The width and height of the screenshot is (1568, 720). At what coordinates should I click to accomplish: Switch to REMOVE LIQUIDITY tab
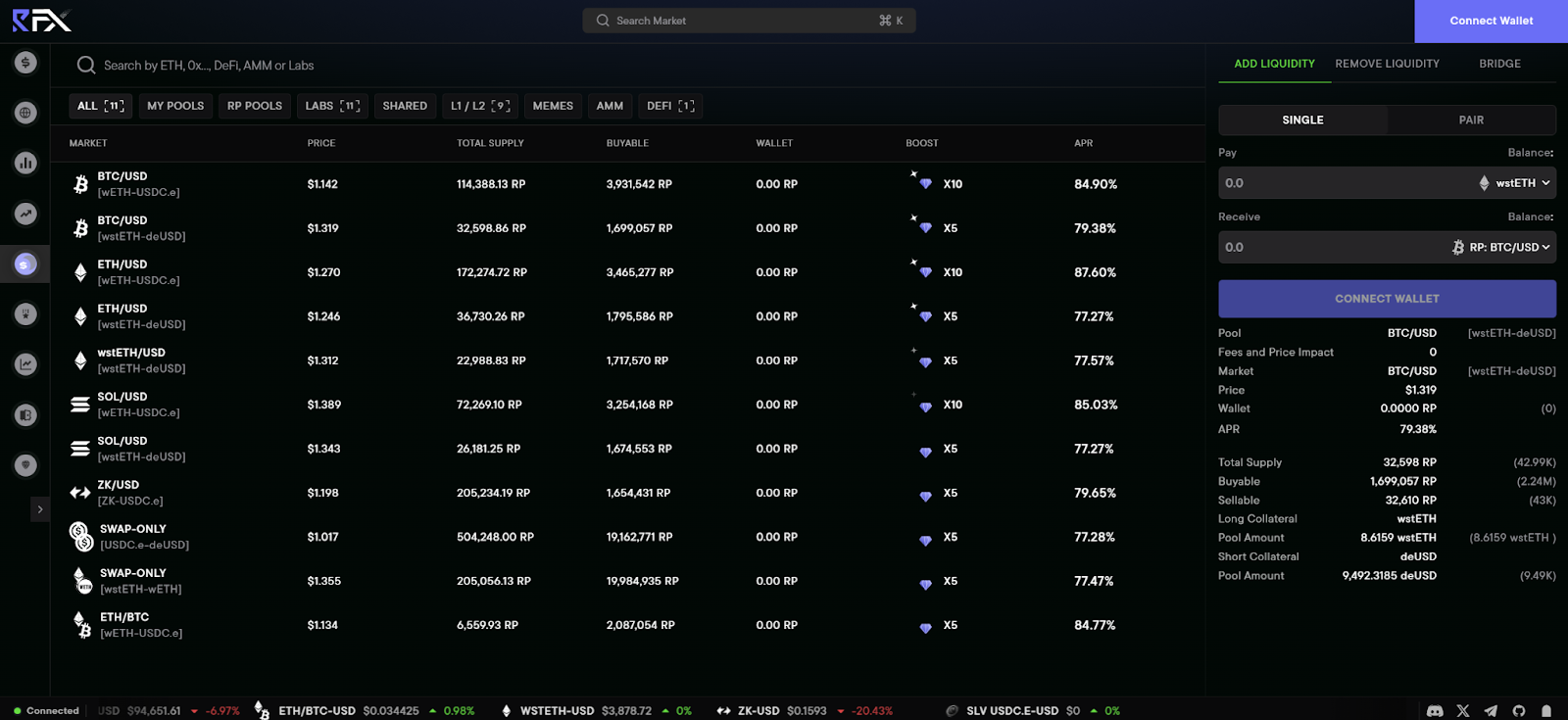coord(1387,64)
